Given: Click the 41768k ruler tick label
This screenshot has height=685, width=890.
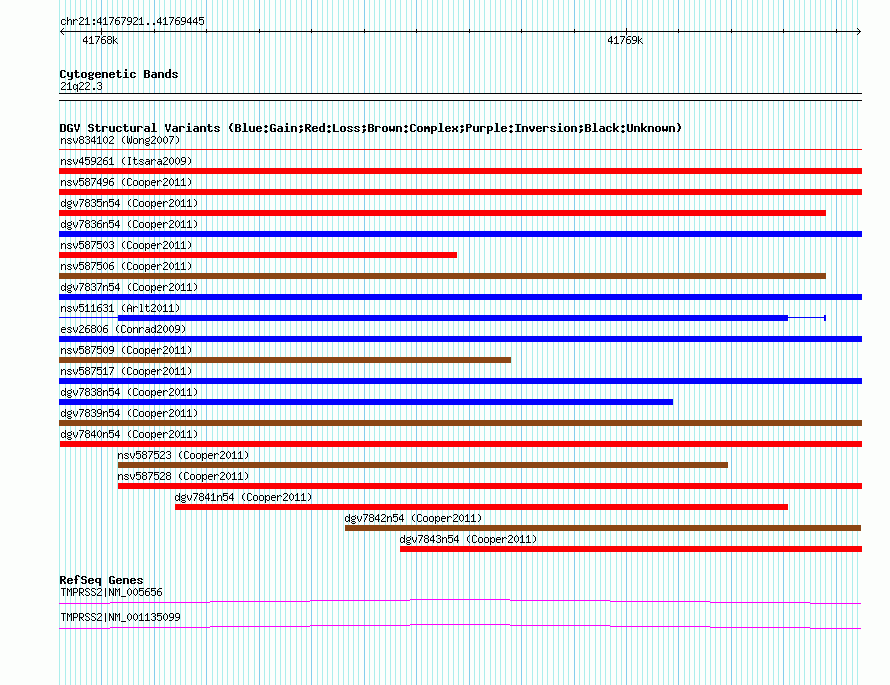Looking at the screenshot, I should coord(100,40).
